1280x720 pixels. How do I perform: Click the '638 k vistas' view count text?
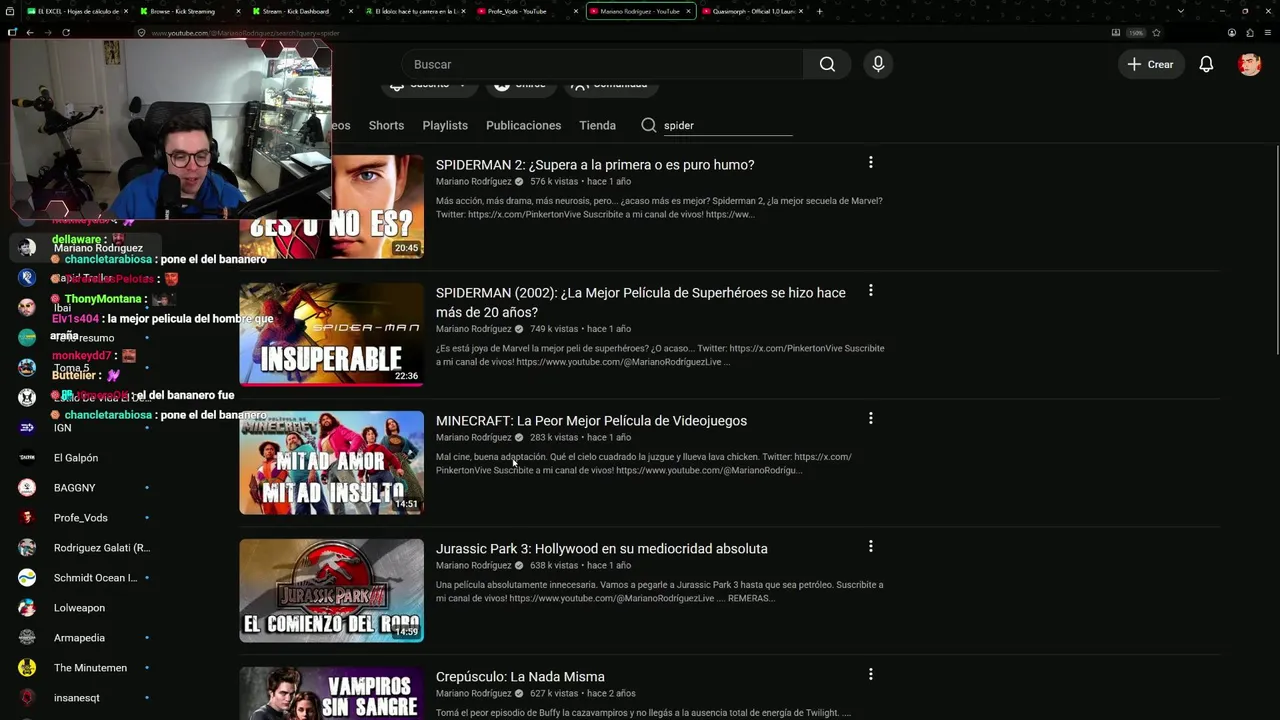pyautogui.click(x=554, y=565)
